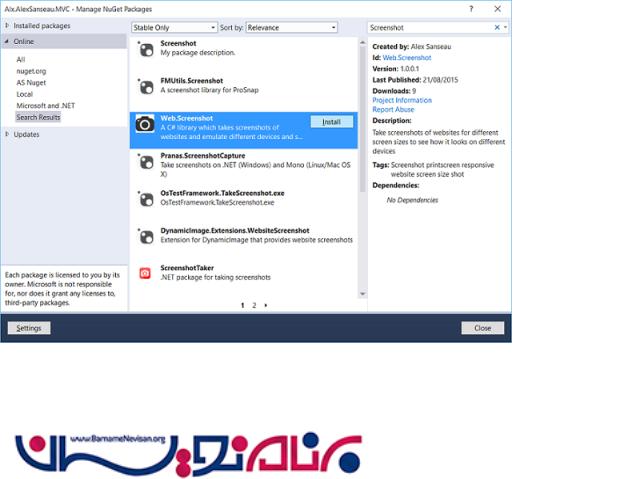Click the Web.Screenshot camera icon

tap(145, 124)
